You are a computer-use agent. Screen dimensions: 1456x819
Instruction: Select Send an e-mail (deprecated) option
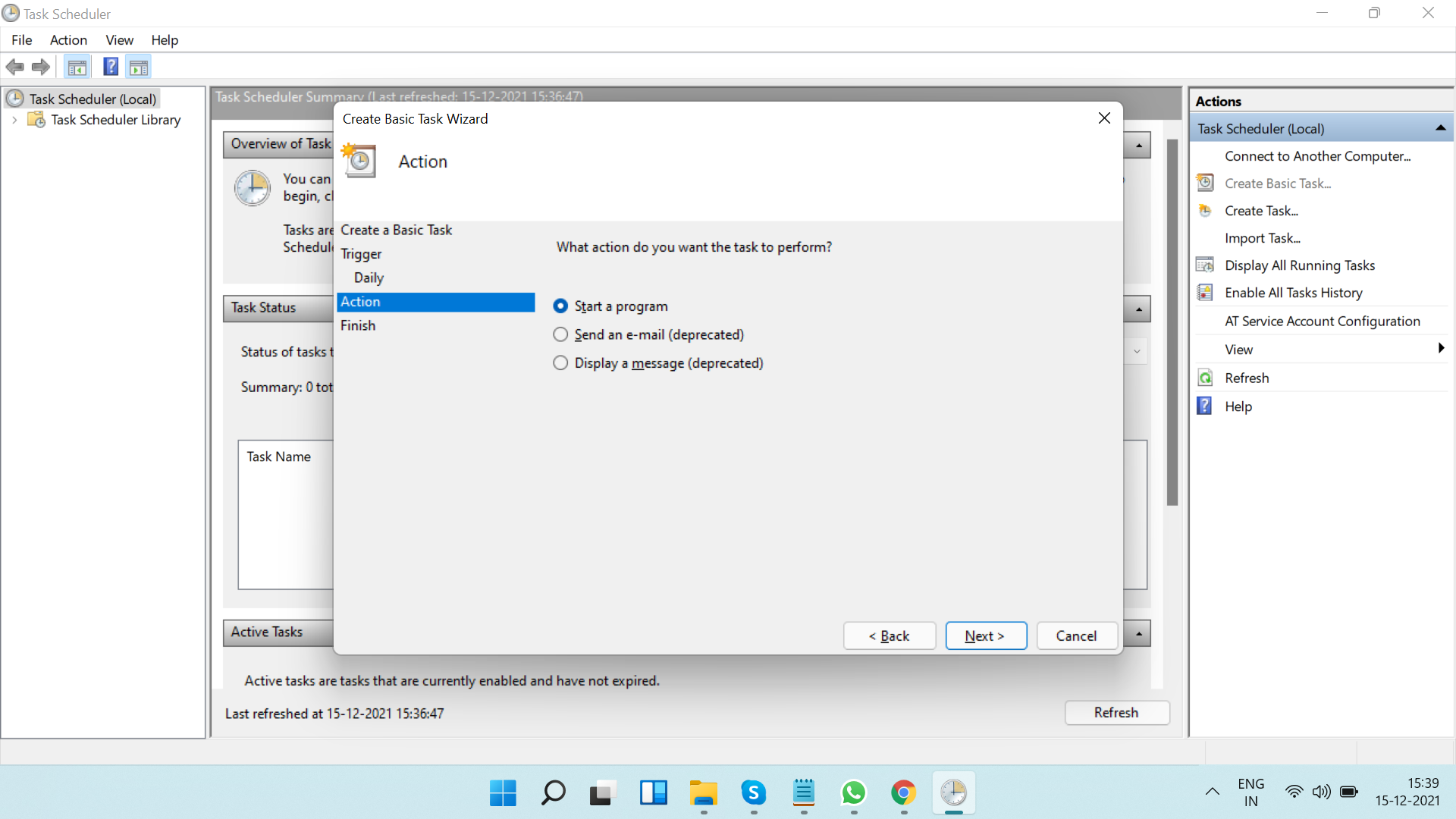pyautogui.click(x=560, y=334)
